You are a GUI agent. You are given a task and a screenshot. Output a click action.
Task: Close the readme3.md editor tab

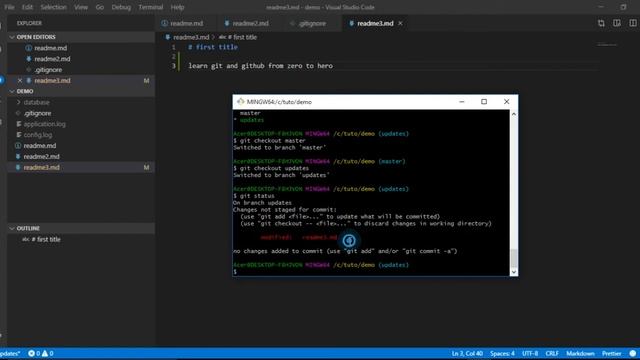(x=400, y=23)
